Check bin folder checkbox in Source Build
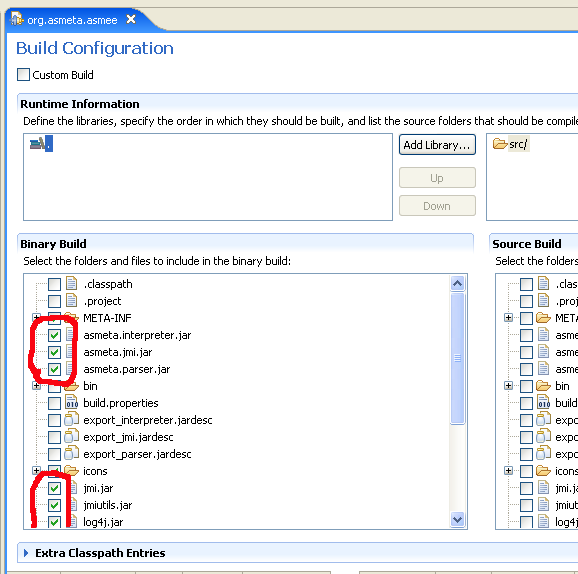The image size is (578, 574). point(526,386)
